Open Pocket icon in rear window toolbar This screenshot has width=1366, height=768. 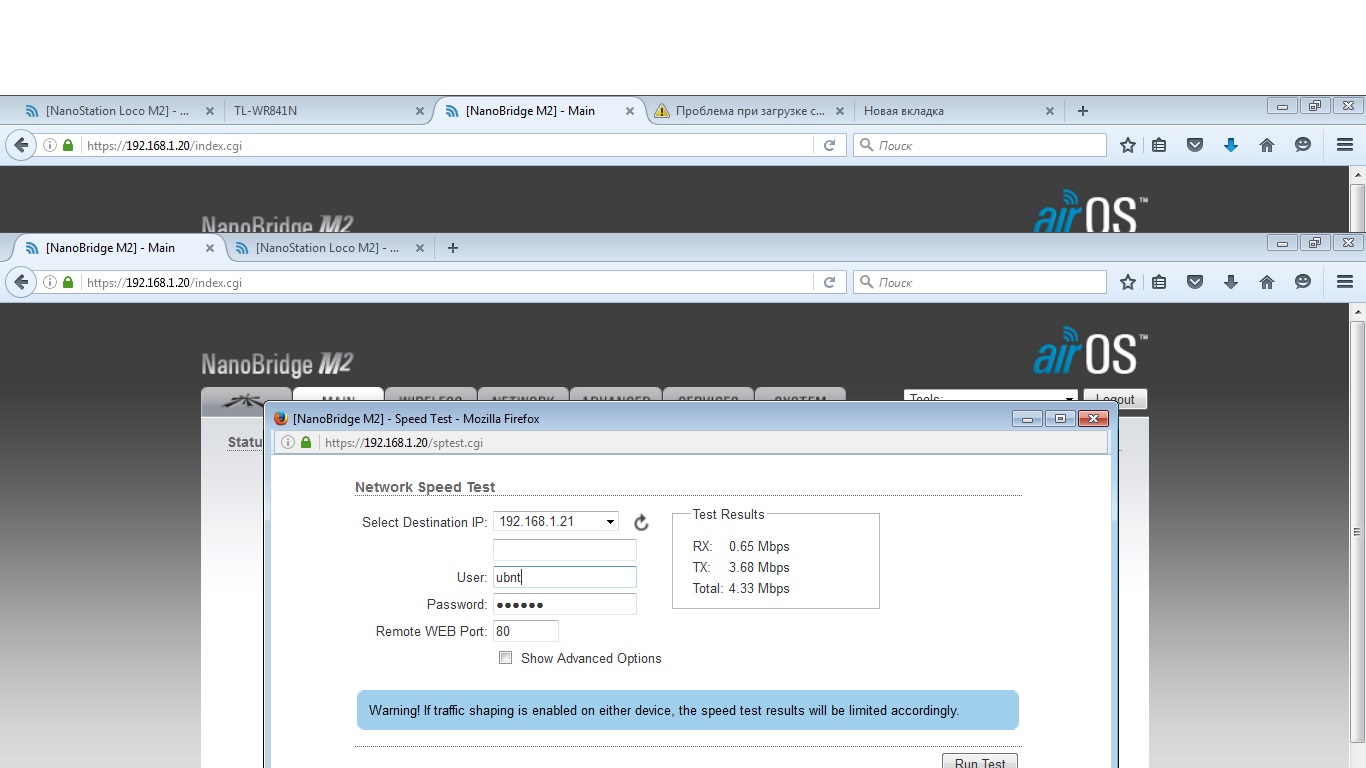pos(1195,145)
